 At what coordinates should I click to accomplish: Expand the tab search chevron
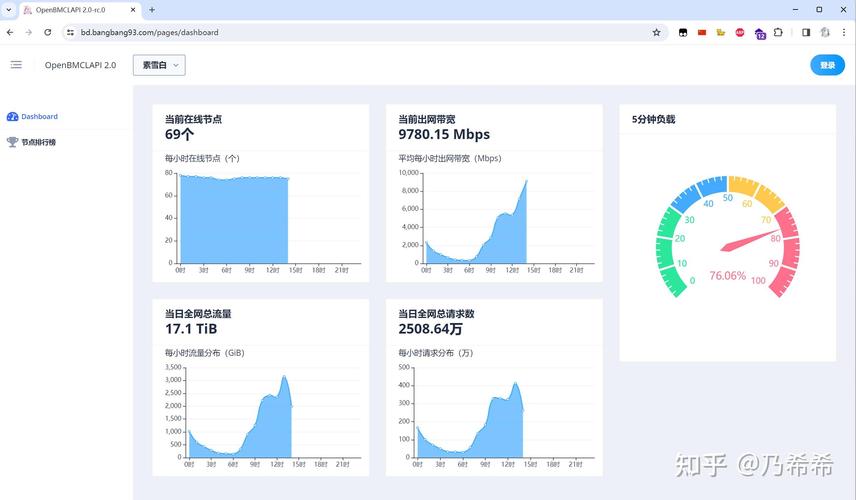pyautogui.click(x=10, y=10)
